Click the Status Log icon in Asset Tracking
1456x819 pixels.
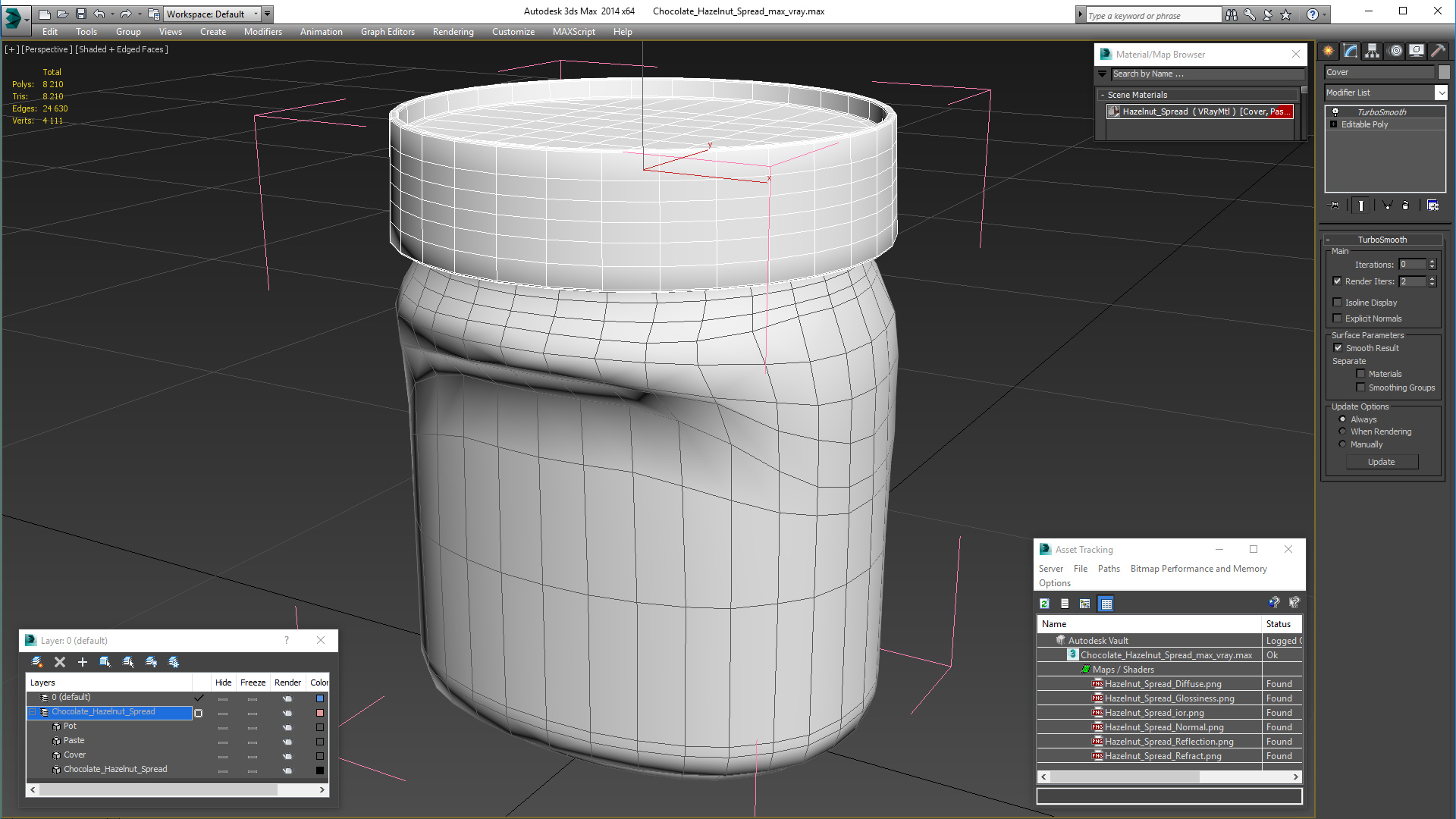(1065, 604)
